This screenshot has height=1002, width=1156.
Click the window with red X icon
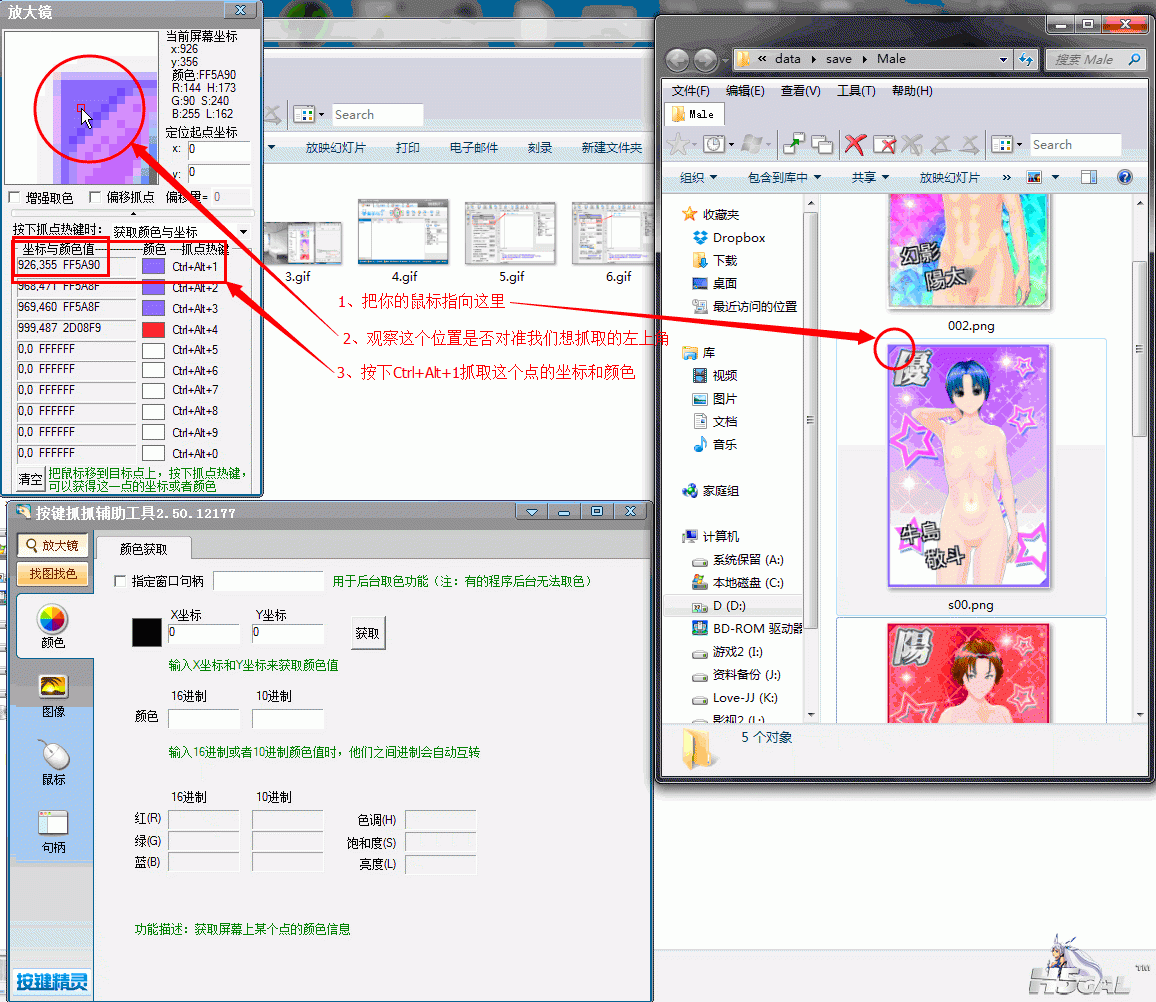[x=884, y=144]
